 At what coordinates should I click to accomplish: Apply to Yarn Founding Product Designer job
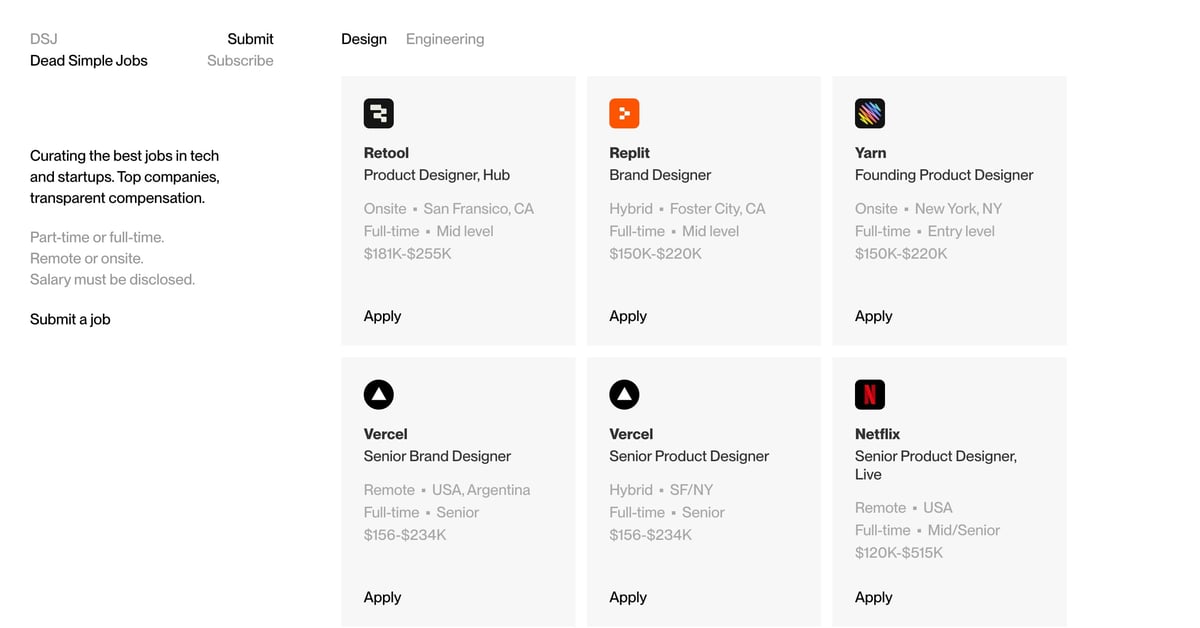[873, 316]
